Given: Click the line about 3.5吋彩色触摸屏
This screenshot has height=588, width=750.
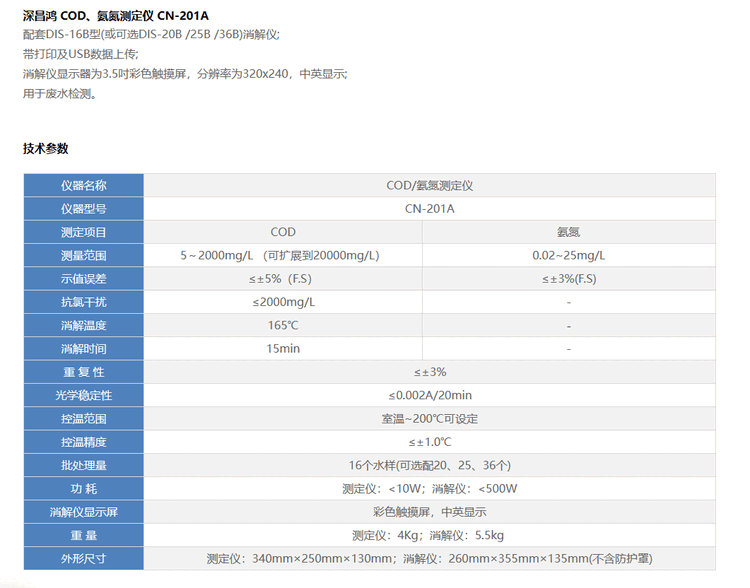Looking at the screenshot, I should (x=185, y=74).
